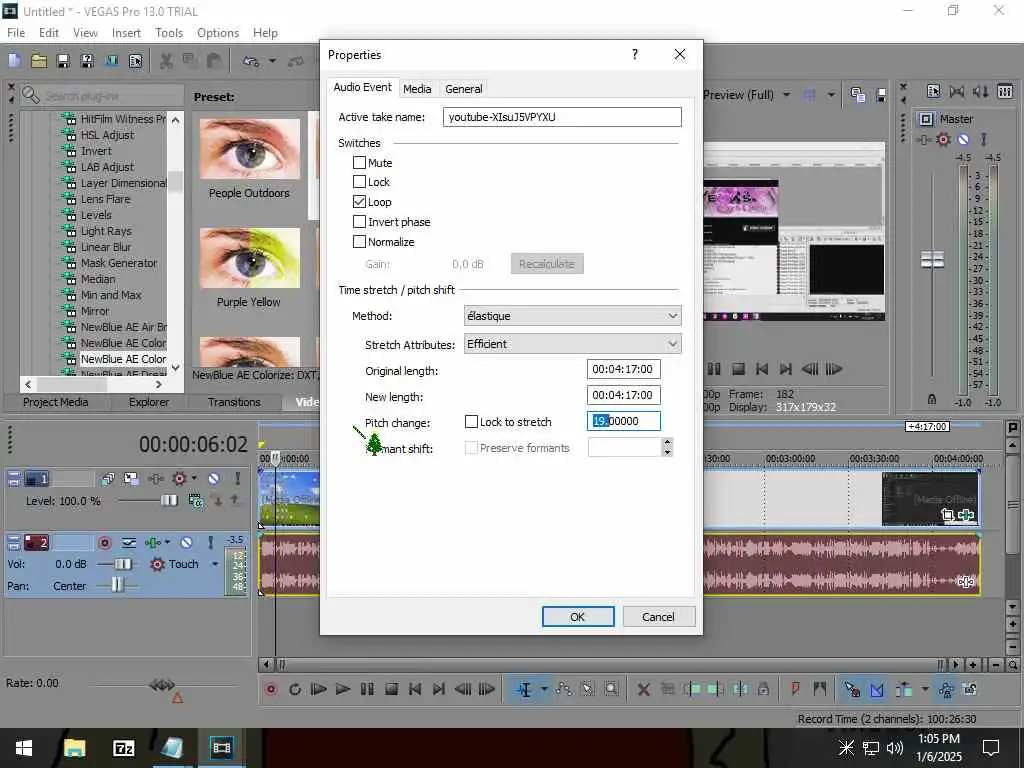Click the 7-Zip icon in the taskbar
Viewport: 1024px width, 768px height.
point(123,748)
